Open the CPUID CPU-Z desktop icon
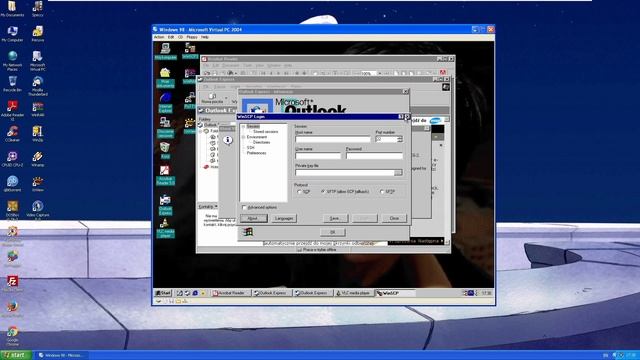The height and width of the screenshot is (360, 640). point(12,159)
